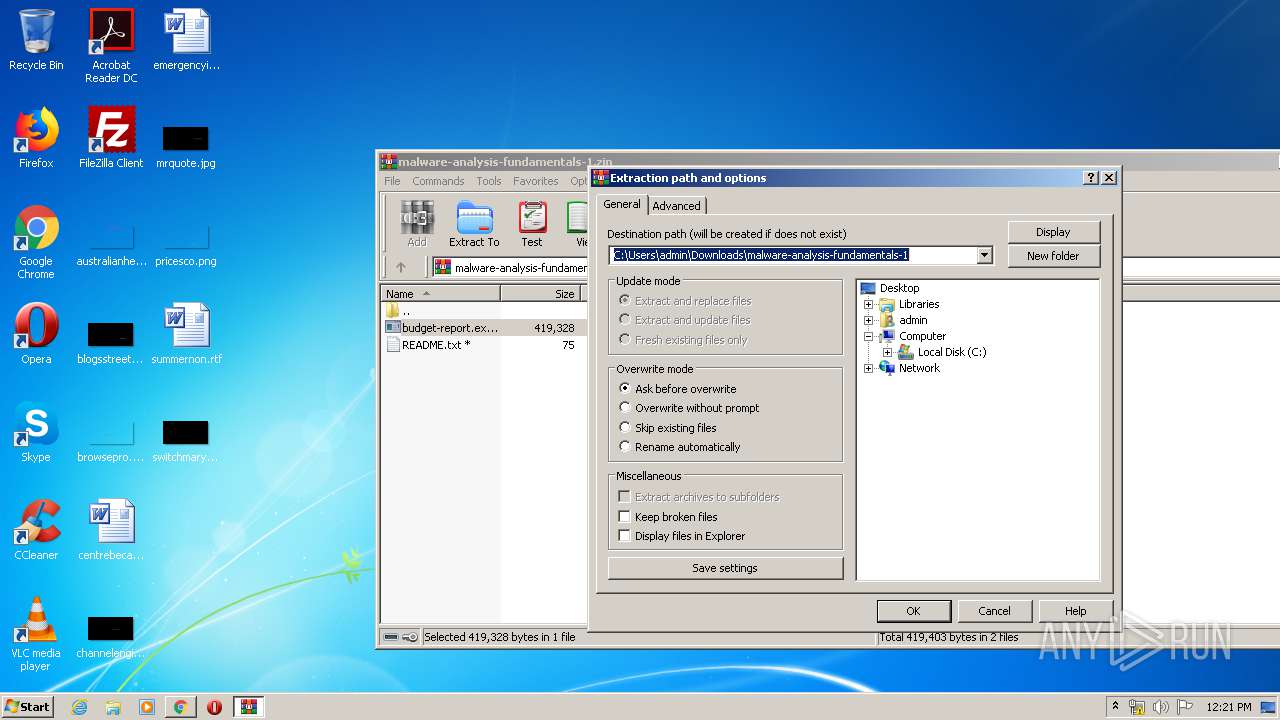This screenshot has height=720, width=1280.
Task: Open the centrebeca Word document icon
Action: click(x=111, y=530)
